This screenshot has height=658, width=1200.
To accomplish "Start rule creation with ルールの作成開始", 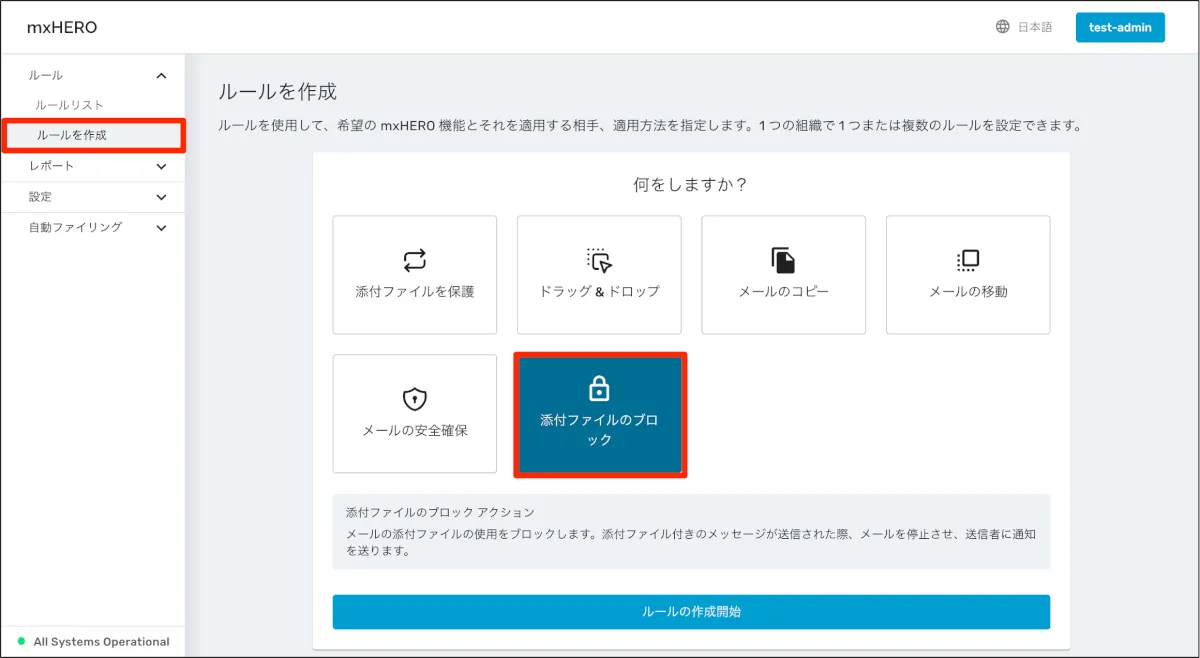I will click(691, 612).
